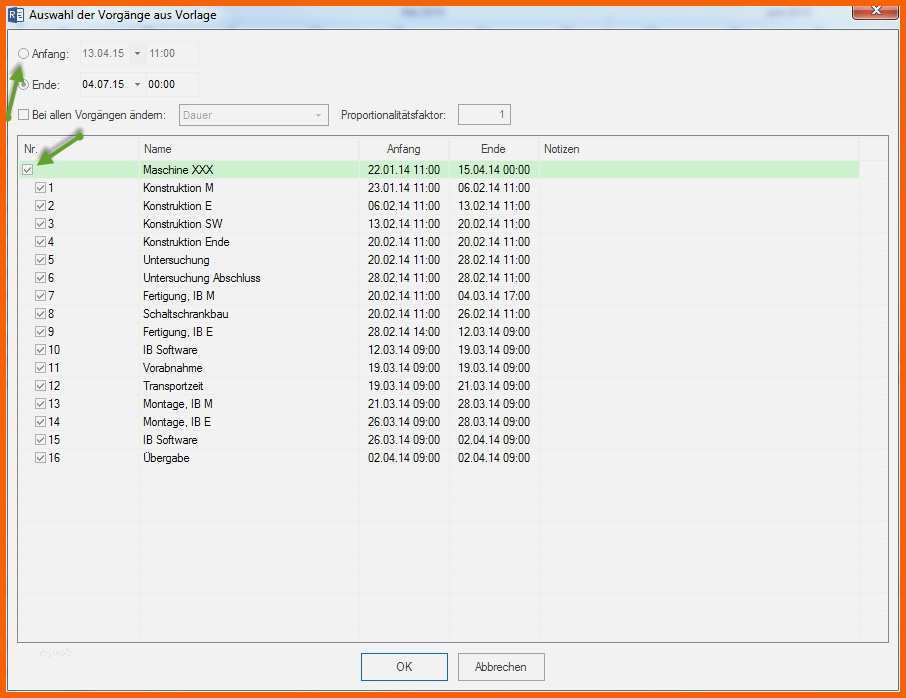906x698 pixels.
Task: Sort by the Name column header
Action: click(249, 149)
